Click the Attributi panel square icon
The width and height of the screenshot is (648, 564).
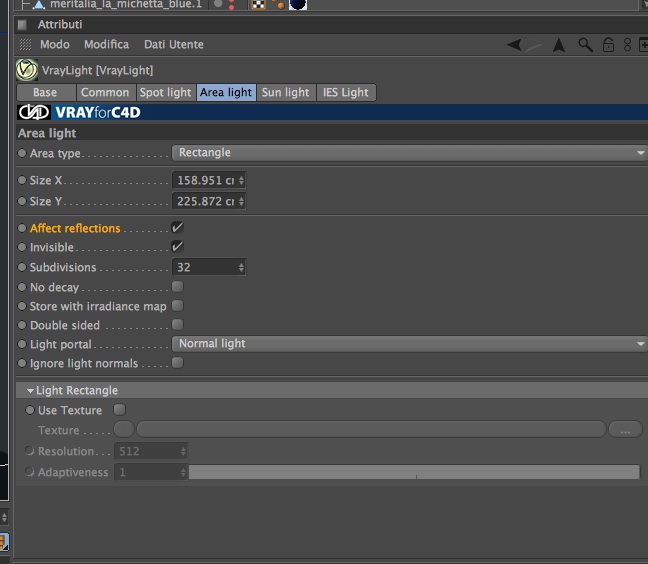point(22,25)
